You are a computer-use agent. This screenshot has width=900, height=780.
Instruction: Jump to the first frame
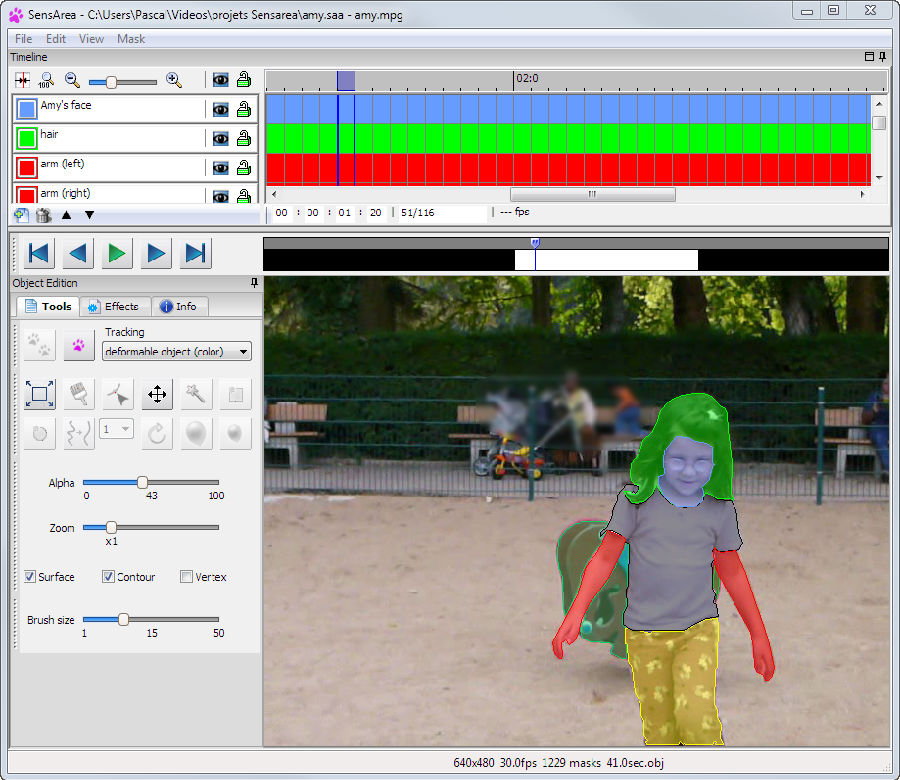point(39,254)
